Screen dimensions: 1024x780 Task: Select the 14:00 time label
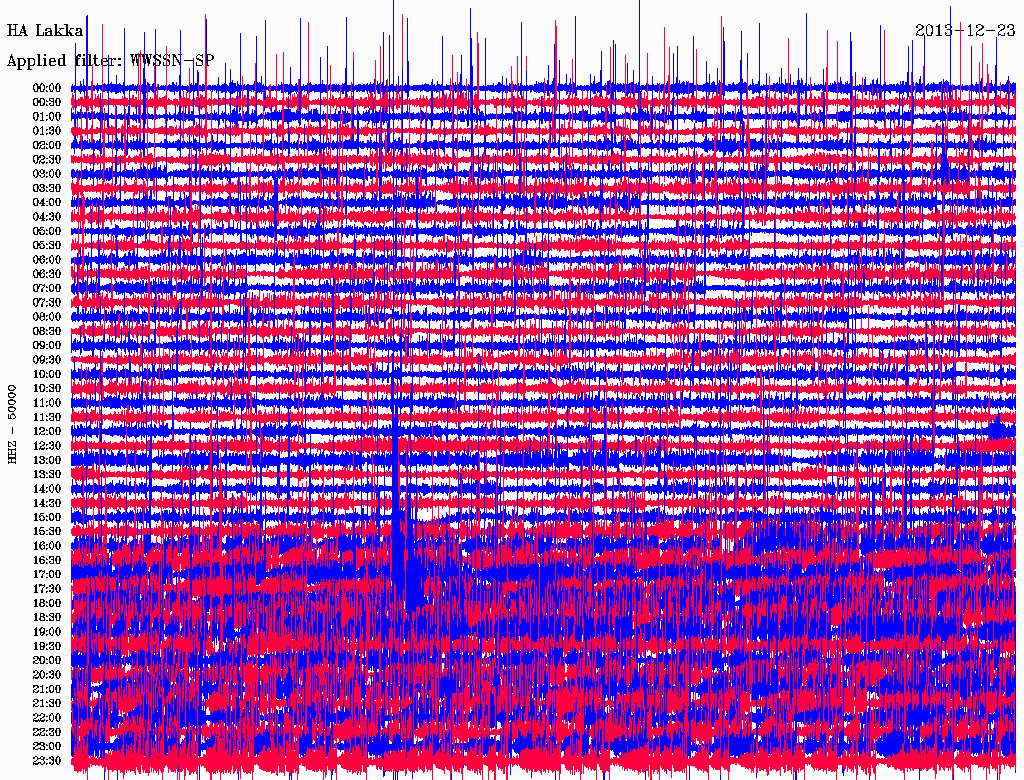point(47,489)
